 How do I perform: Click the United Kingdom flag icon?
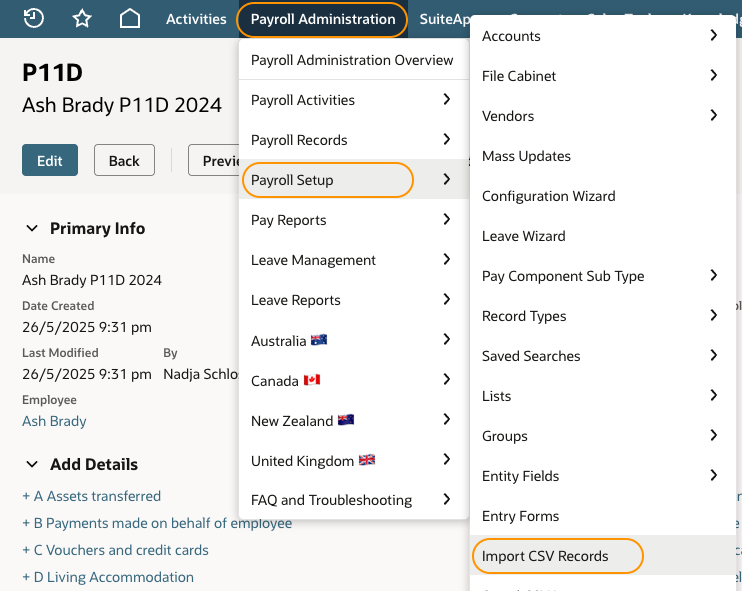[367, 459]
